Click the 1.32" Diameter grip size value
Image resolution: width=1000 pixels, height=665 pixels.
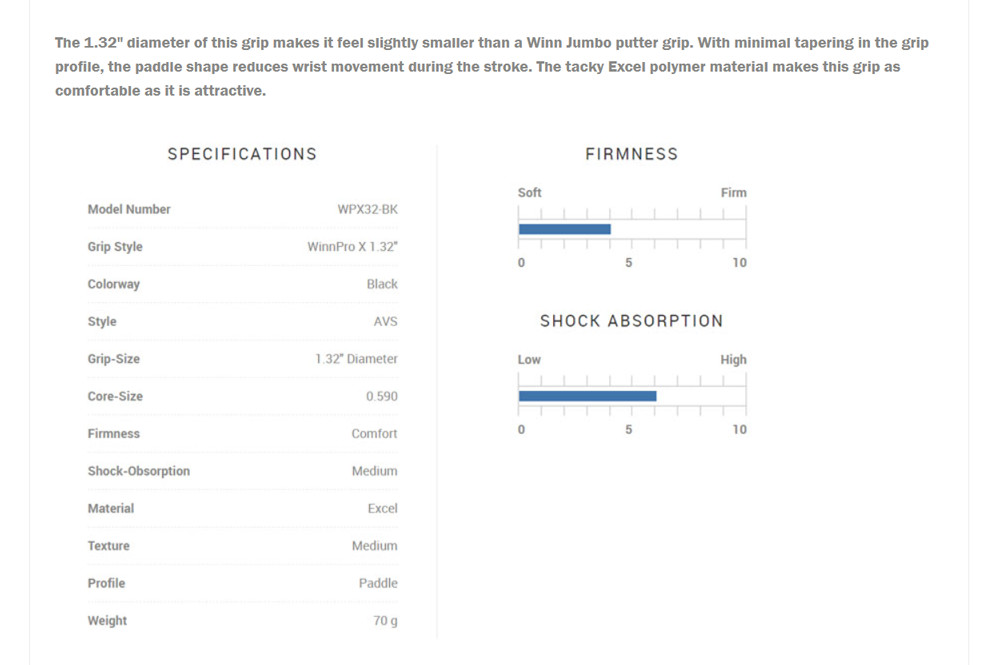pos(356,359)
